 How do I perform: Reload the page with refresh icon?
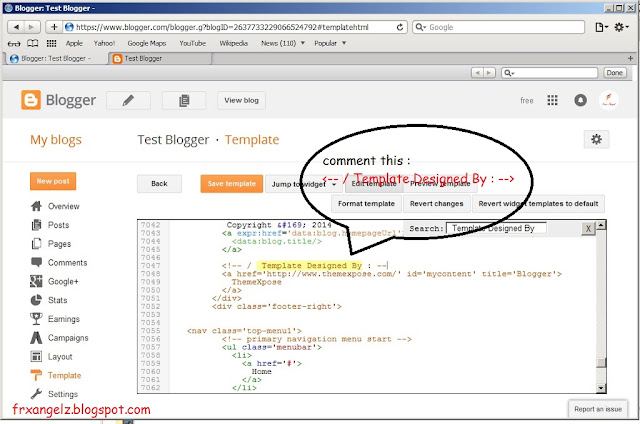tap(400, 27)
